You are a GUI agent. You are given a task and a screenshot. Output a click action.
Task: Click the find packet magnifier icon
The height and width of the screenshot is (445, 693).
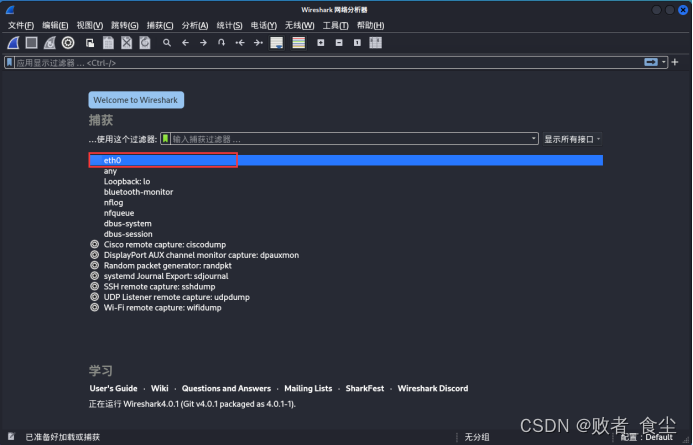point(167,43)
